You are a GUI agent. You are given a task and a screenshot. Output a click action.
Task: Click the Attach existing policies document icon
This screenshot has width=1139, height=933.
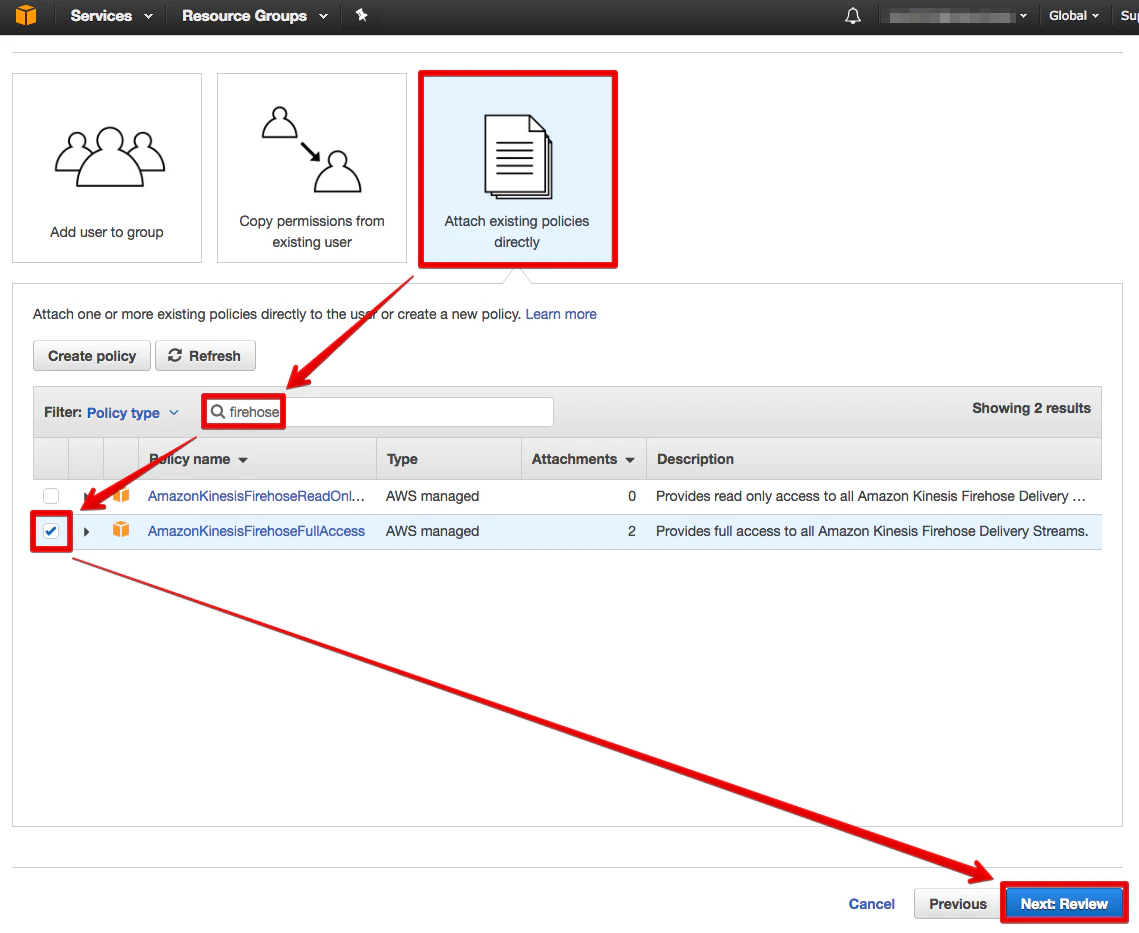518,156
